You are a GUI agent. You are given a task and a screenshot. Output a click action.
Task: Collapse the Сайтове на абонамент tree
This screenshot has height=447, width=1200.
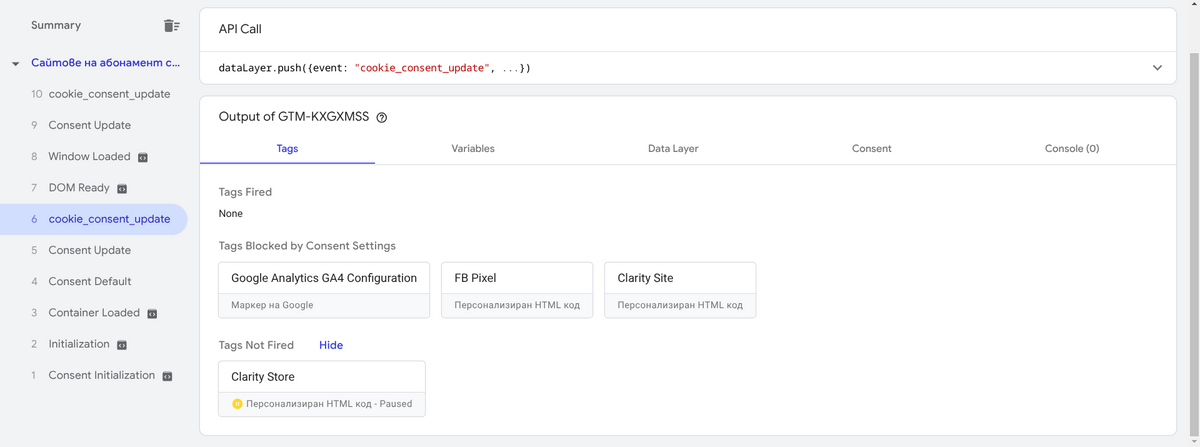pyautogui.click(x=15, y=63)
